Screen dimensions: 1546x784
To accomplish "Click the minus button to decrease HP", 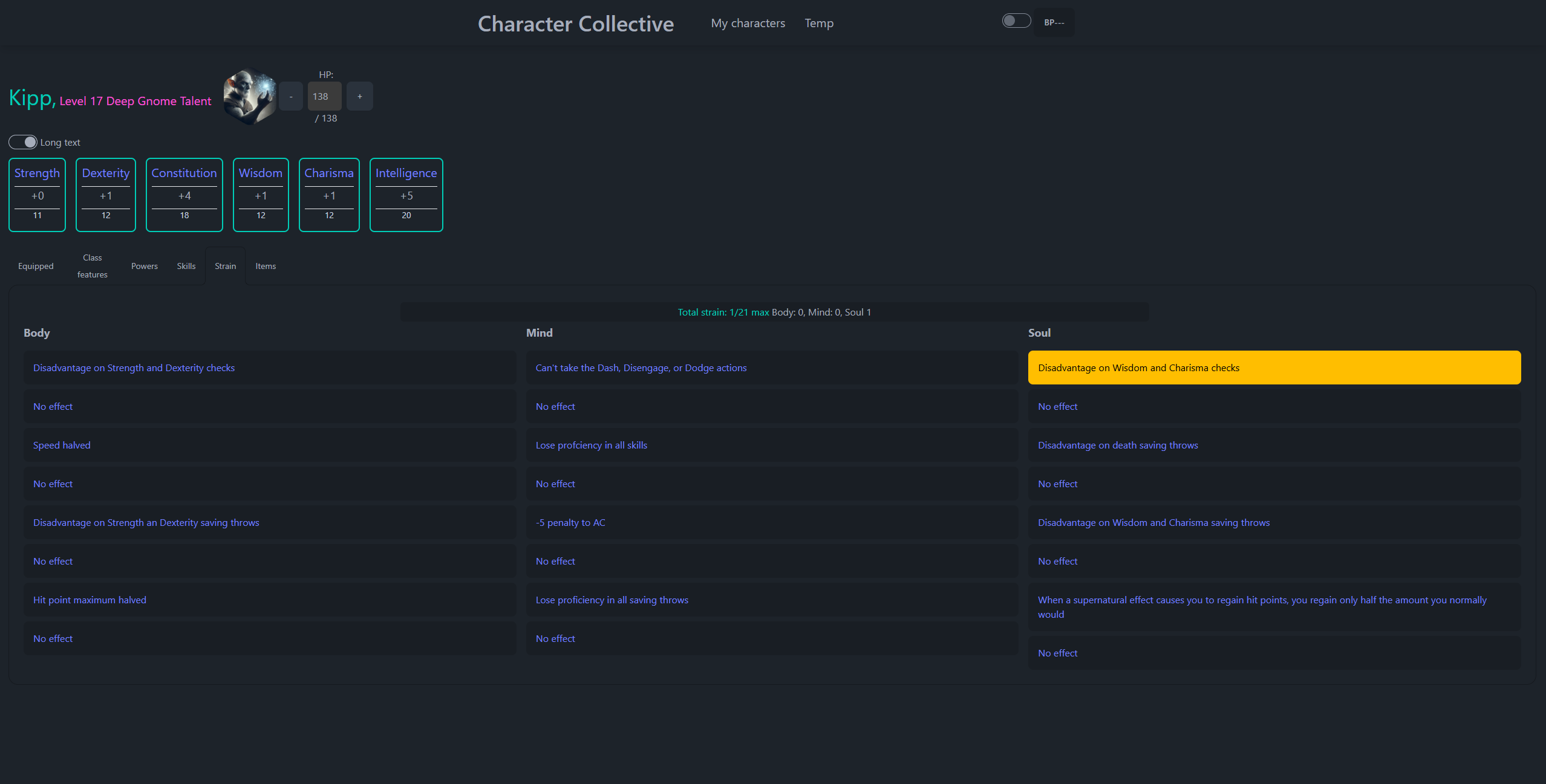I will pos(290,96).
